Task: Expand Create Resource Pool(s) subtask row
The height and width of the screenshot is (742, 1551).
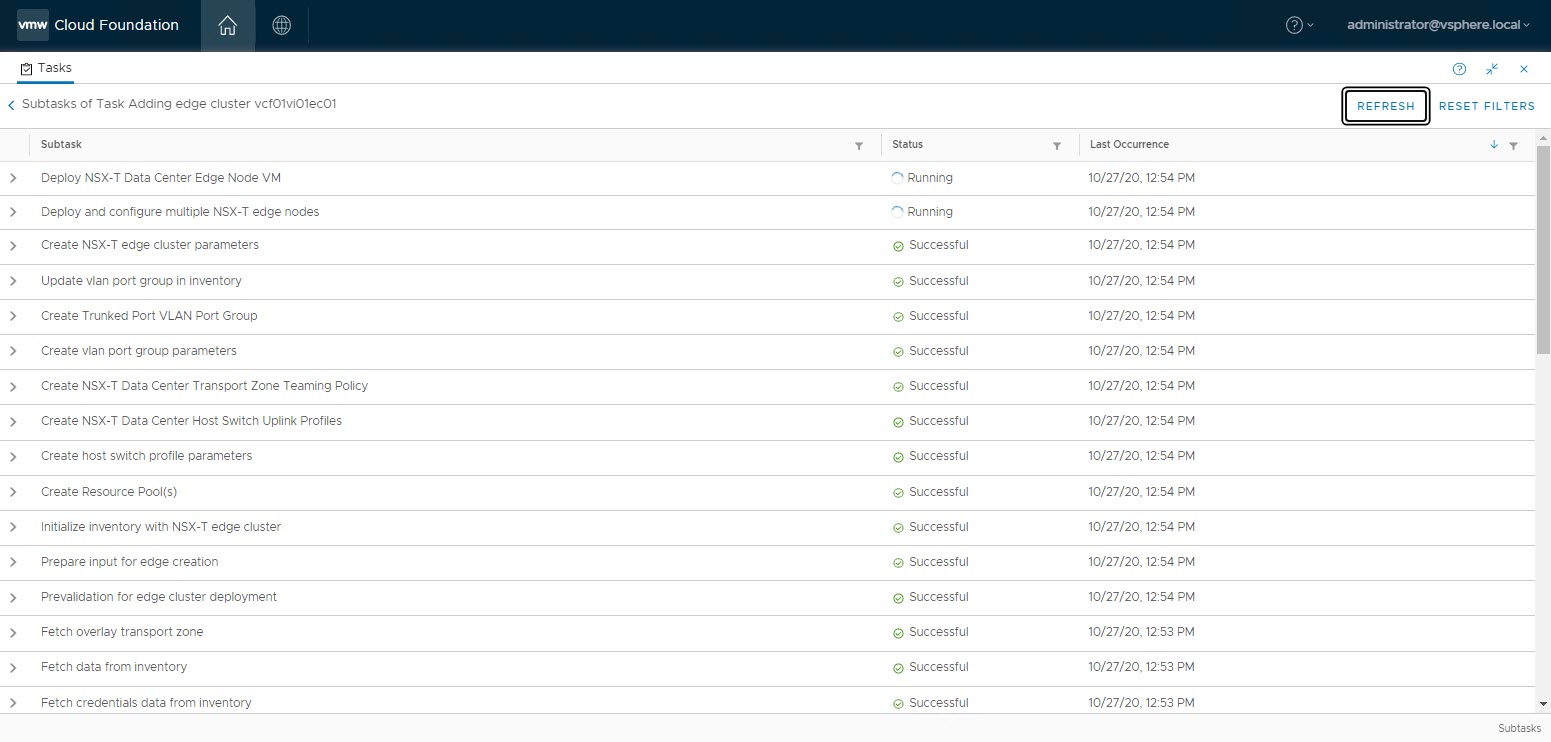Action: pyautogui.click(x=13, y=492)
